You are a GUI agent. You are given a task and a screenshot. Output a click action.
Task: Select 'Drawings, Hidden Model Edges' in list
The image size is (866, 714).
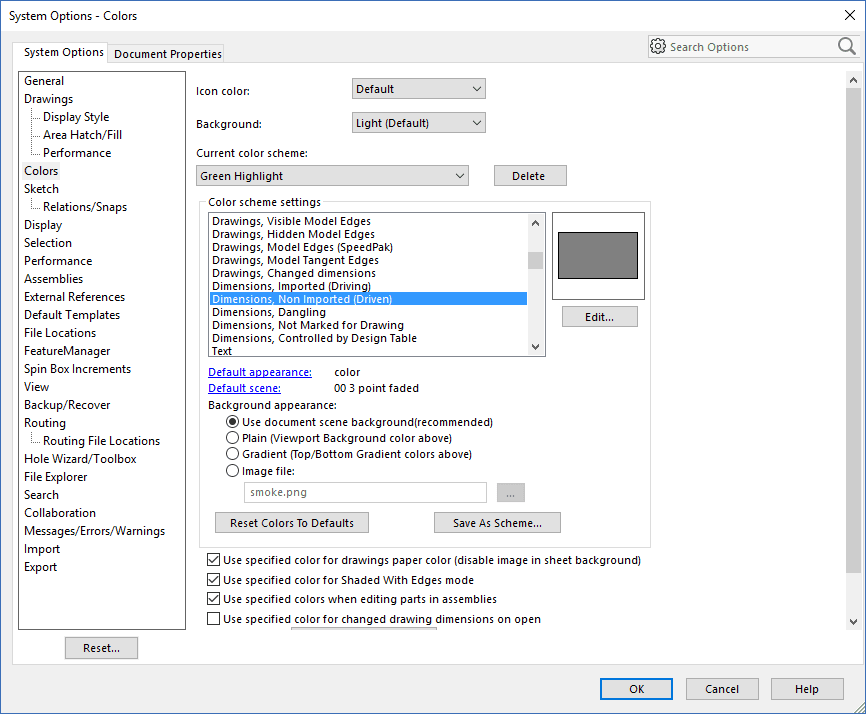pos(368,234)
